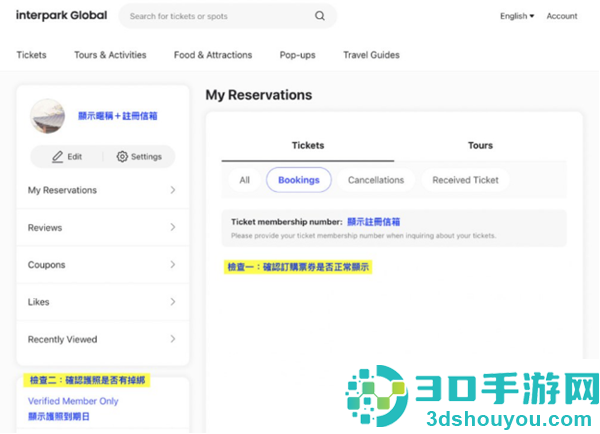Click the Account link
The height and width of the screenshot is (434, 600).
click(562, 16)
